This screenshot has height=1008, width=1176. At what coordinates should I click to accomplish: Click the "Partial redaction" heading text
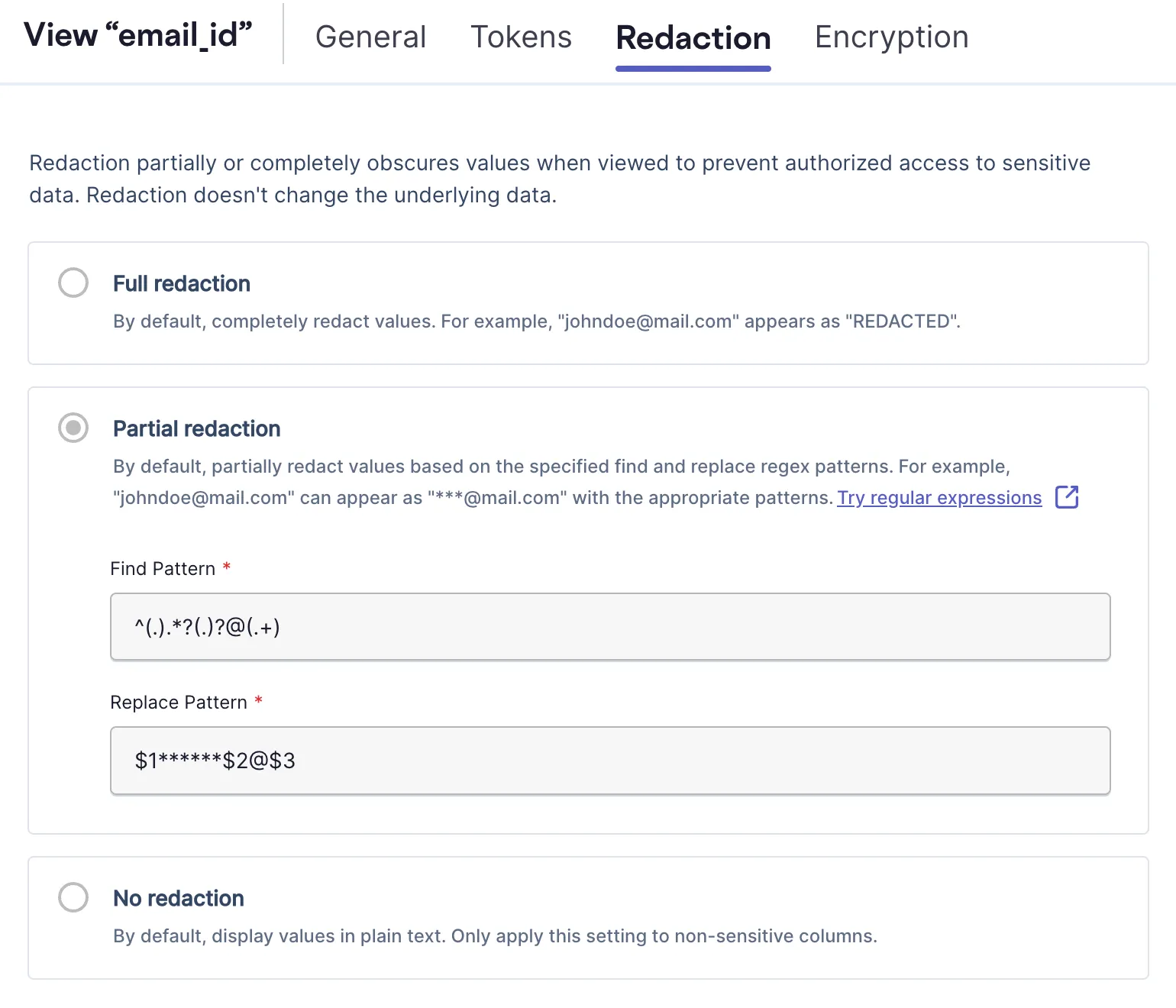197,428
